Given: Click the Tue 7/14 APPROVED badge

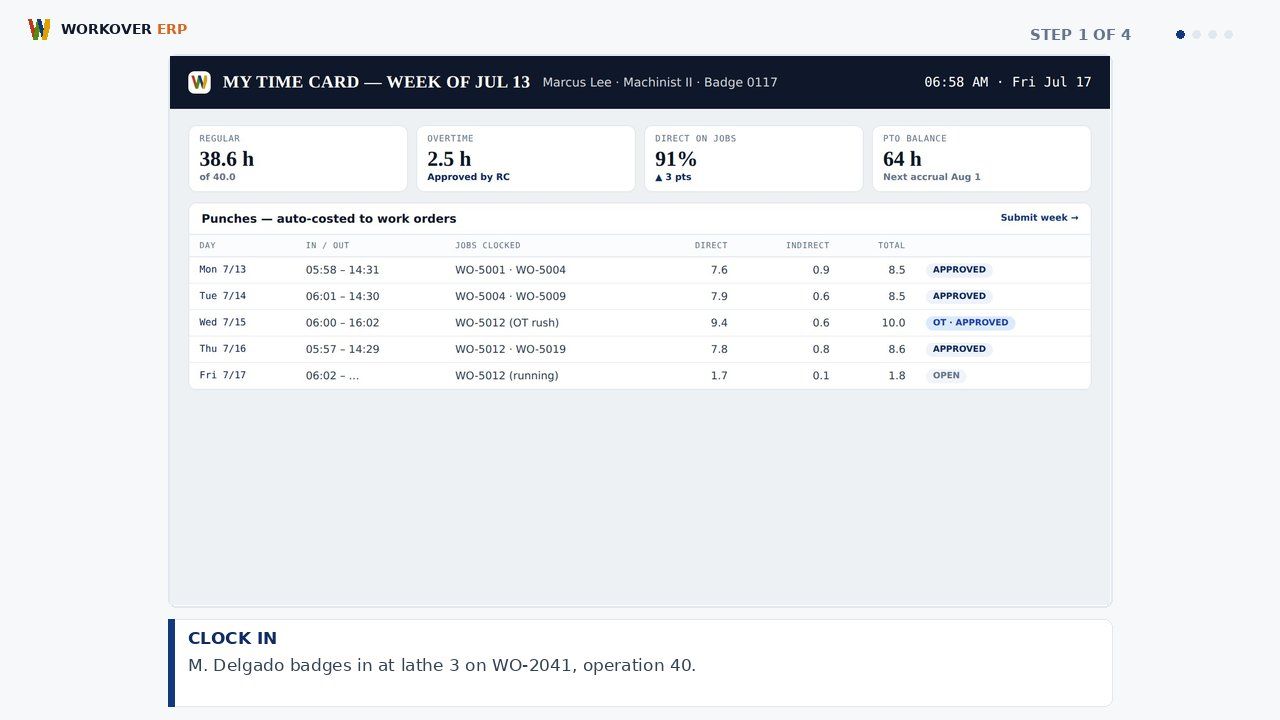Looking at the screenshot, I should tap(959, 296).
